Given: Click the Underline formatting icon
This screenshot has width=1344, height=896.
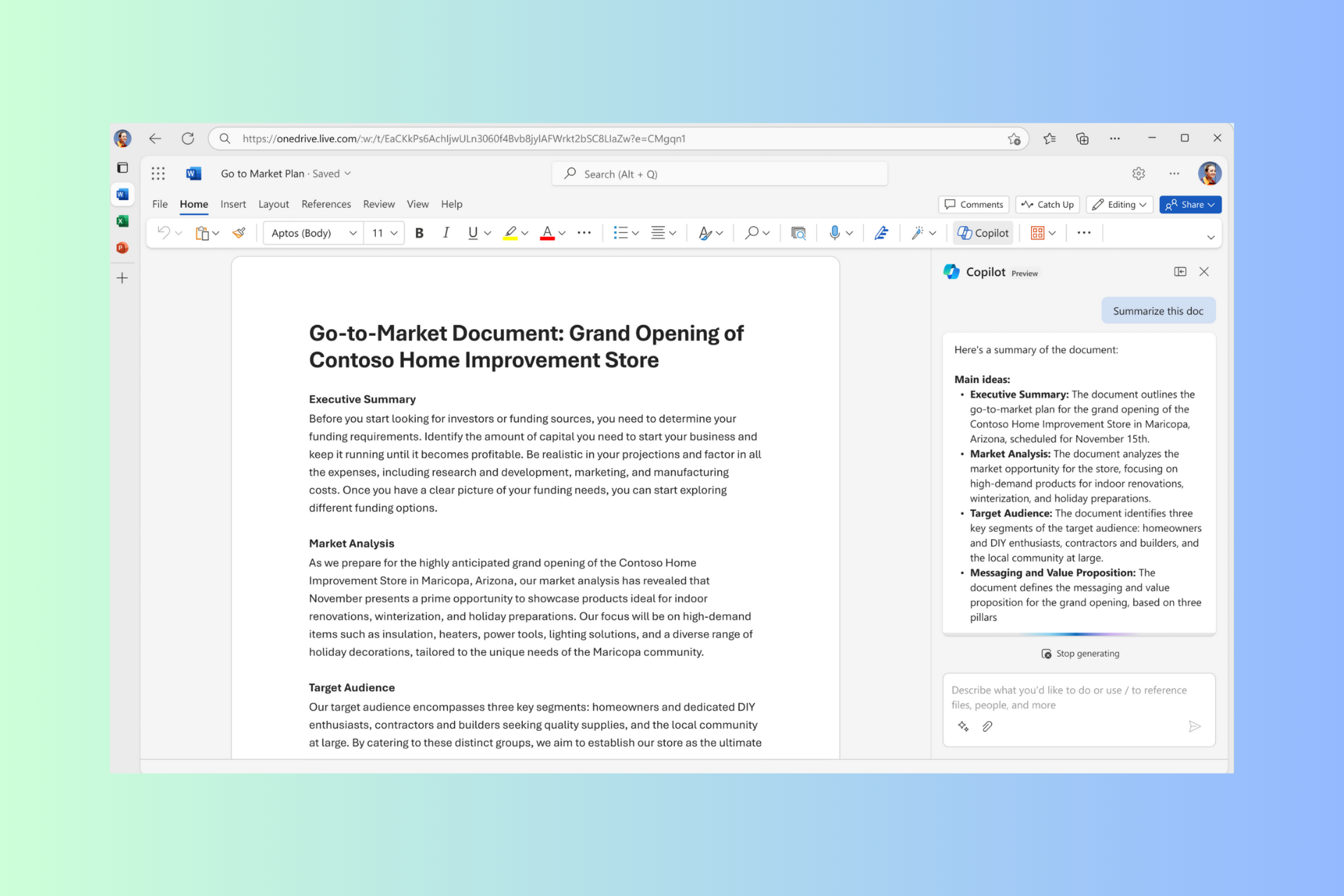Looking at the screenshot, I should coord(471,233).
